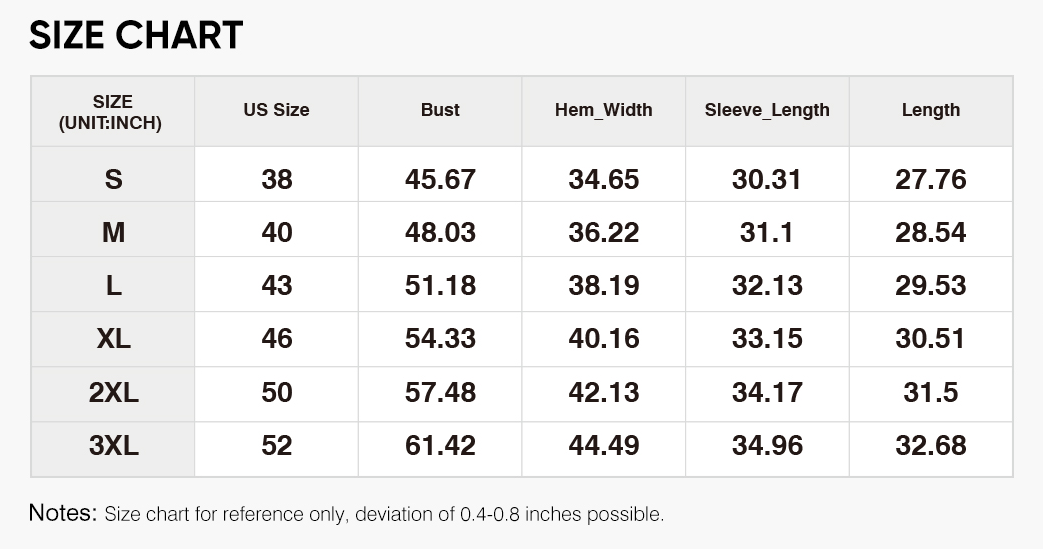Select length value 27.76 for size S
The width and height of the screenshot is (1043, 549).
coord(930,180)
